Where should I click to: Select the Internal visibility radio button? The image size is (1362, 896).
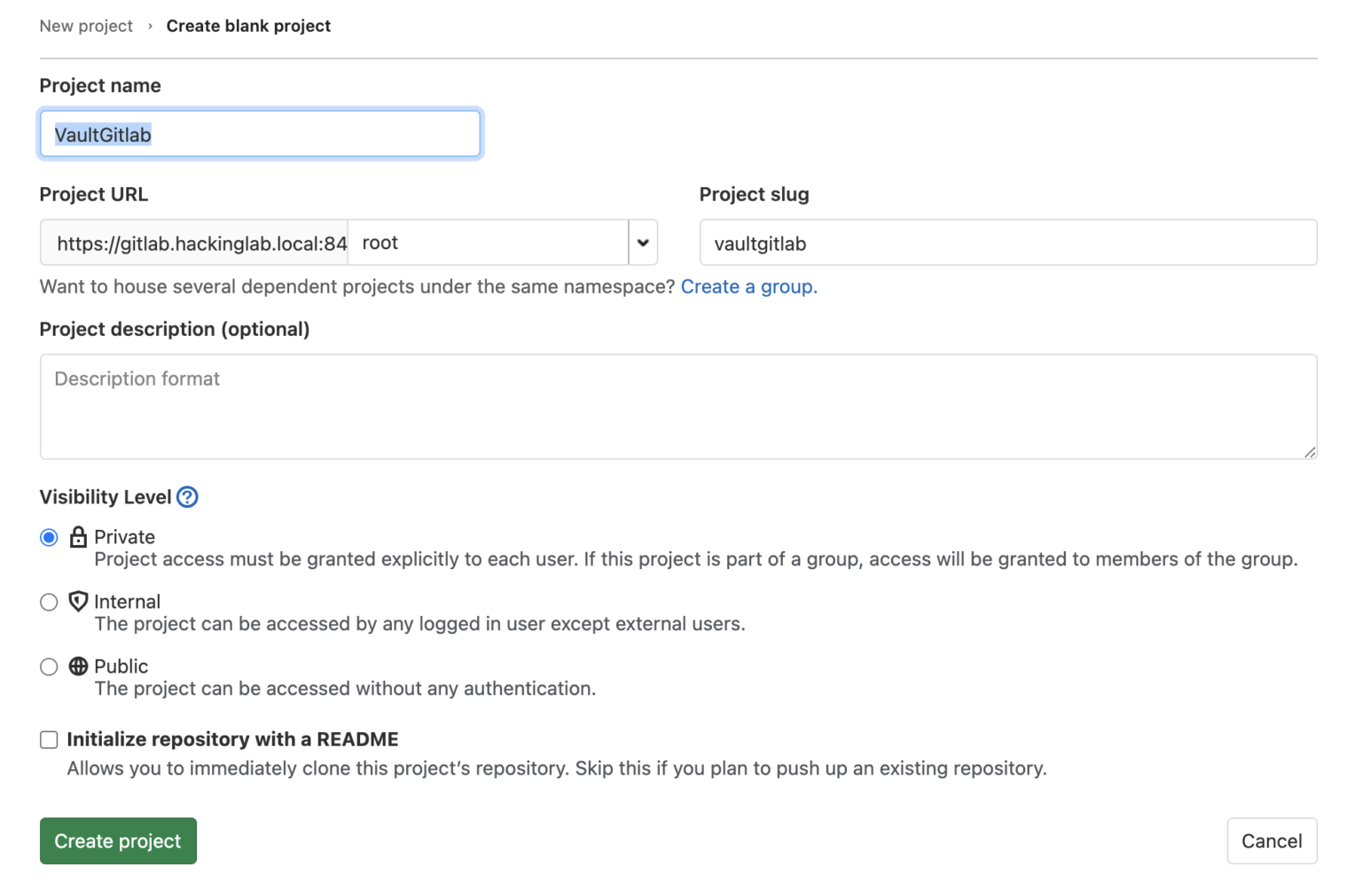tap(49, 602)
